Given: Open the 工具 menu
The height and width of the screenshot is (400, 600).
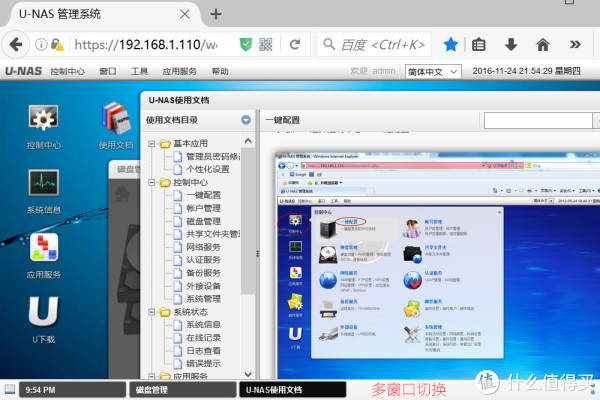Looking at the screenshot, I should click(139, 71).
